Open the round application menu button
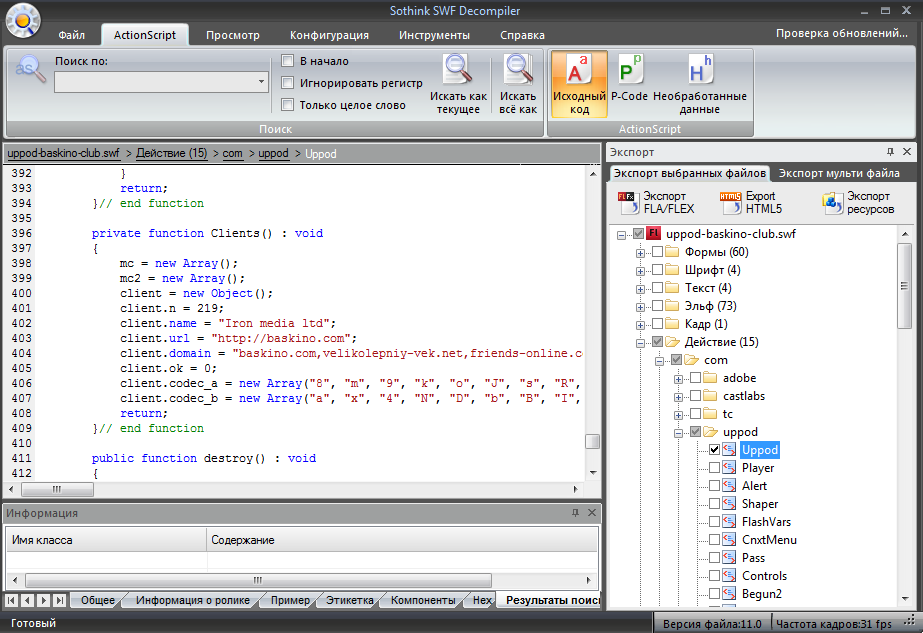Image resolution: width=923 pixels, height=633 pixels. click(22, 17)
